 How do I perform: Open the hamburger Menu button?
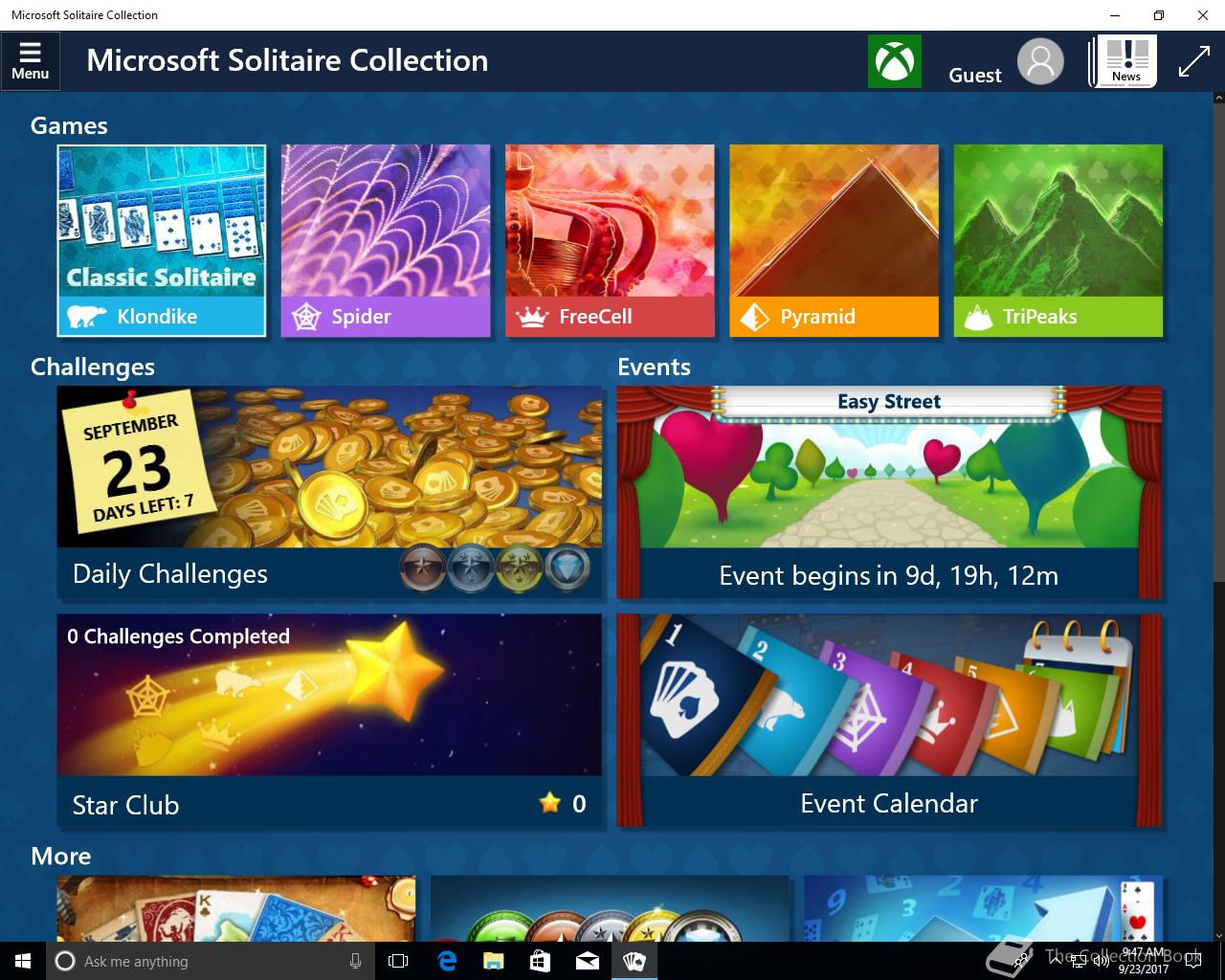[31, 61]
